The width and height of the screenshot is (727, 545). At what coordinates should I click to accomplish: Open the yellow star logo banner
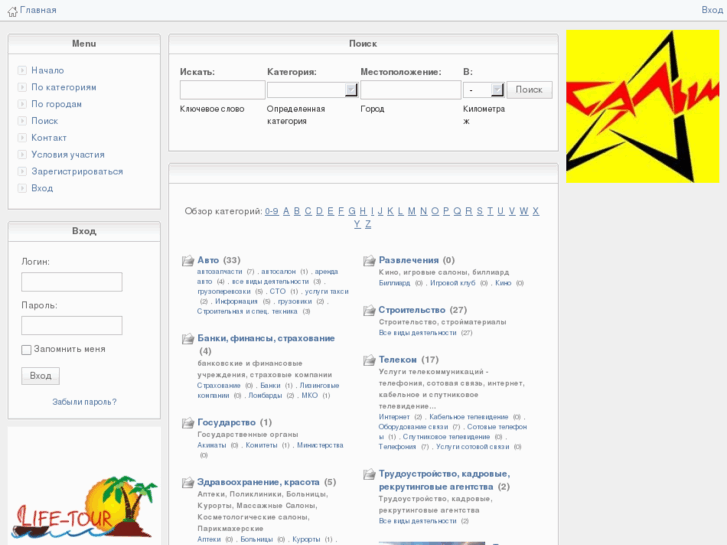(642, 106)
